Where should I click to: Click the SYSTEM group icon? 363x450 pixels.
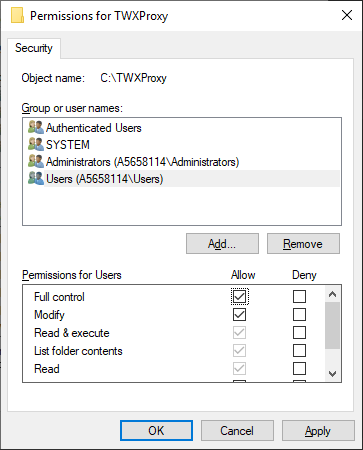(36, 145)
